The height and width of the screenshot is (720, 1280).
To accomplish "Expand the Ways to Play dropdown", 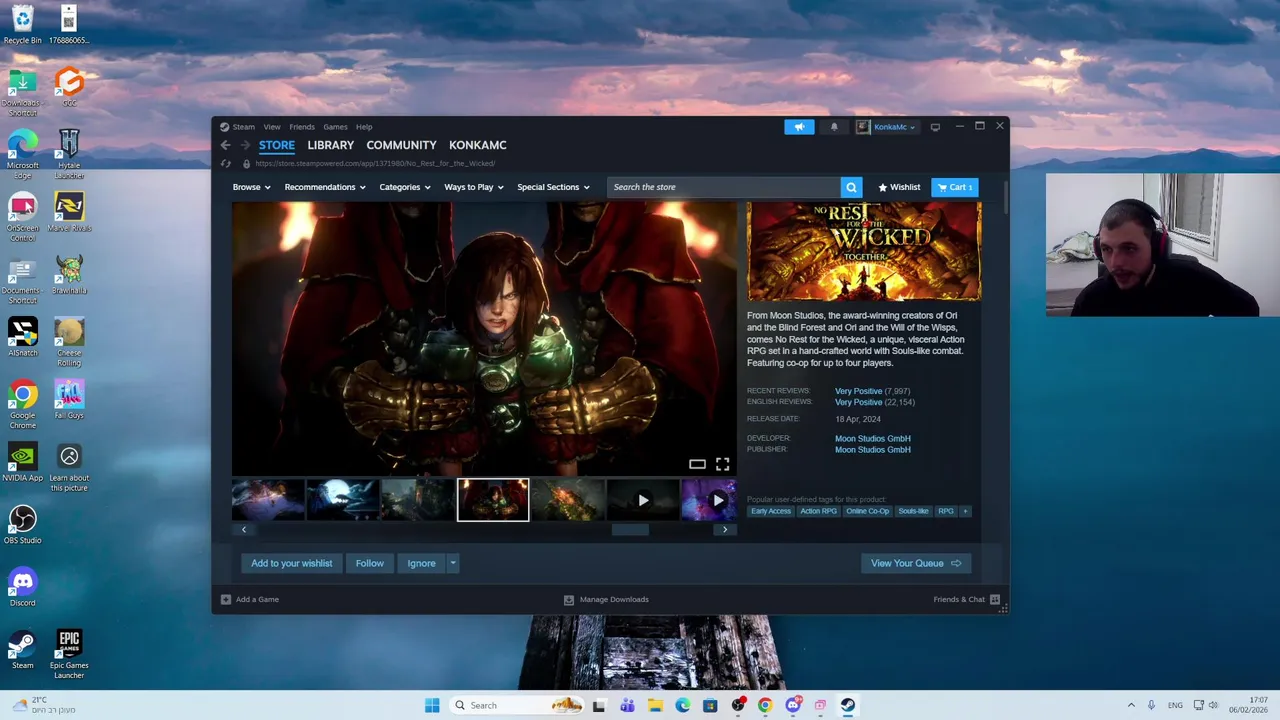I will coord(474,187).
